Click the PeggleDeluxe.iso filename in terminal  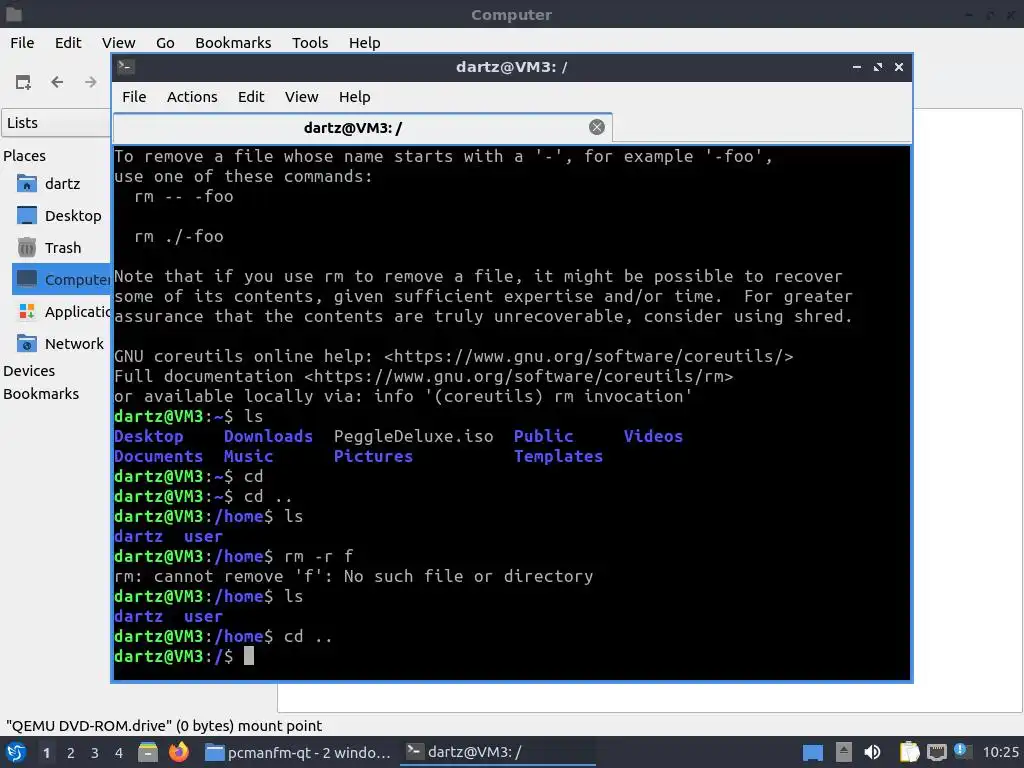tap(413, 436)
